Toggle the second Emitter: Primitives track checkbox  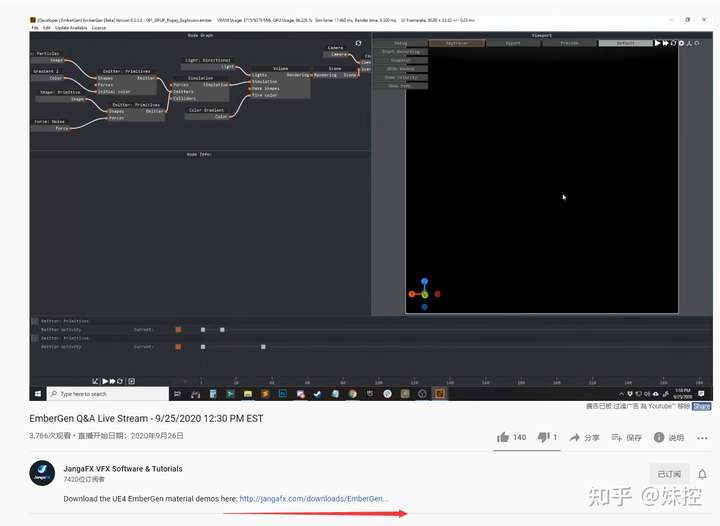[34, 338]
